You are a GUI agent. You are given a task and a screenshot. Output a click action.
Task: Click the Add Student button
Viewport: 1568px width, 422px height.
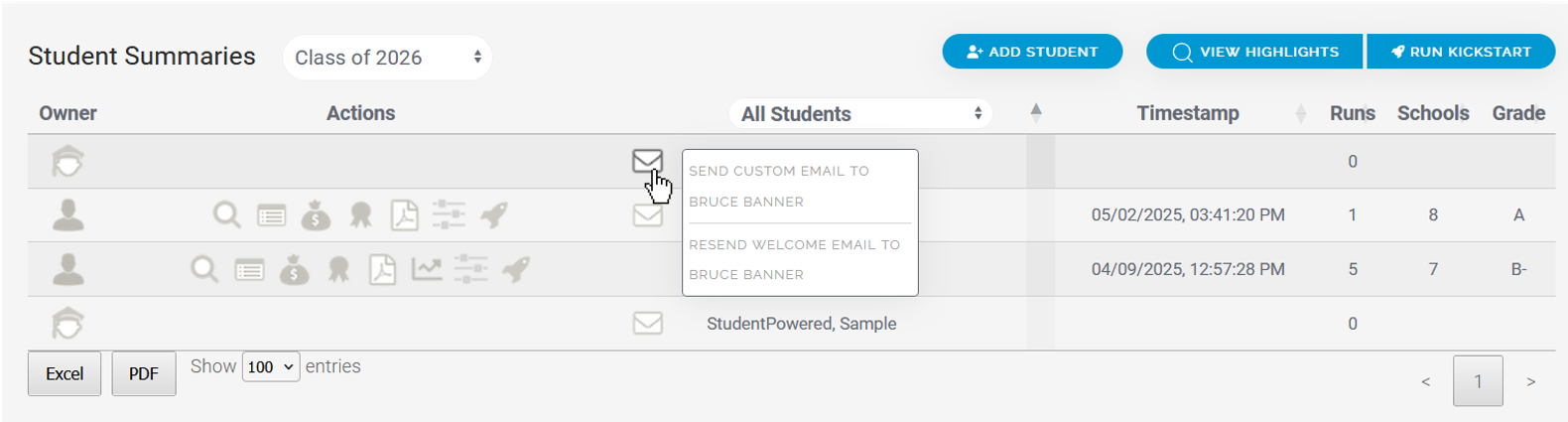(x=1032, y=52)
